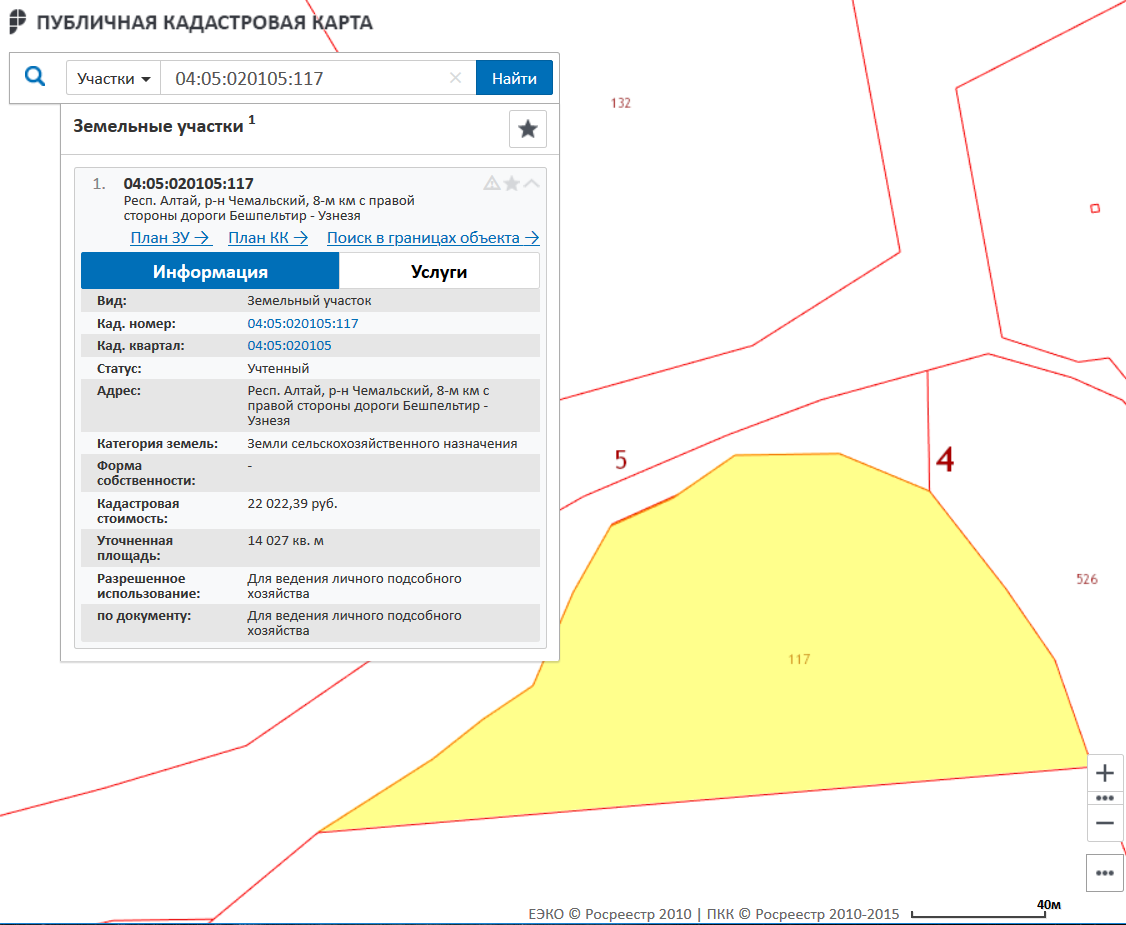Click the small red square marker on map
Screen dimensions: 1126x925
coord(1095,208)
